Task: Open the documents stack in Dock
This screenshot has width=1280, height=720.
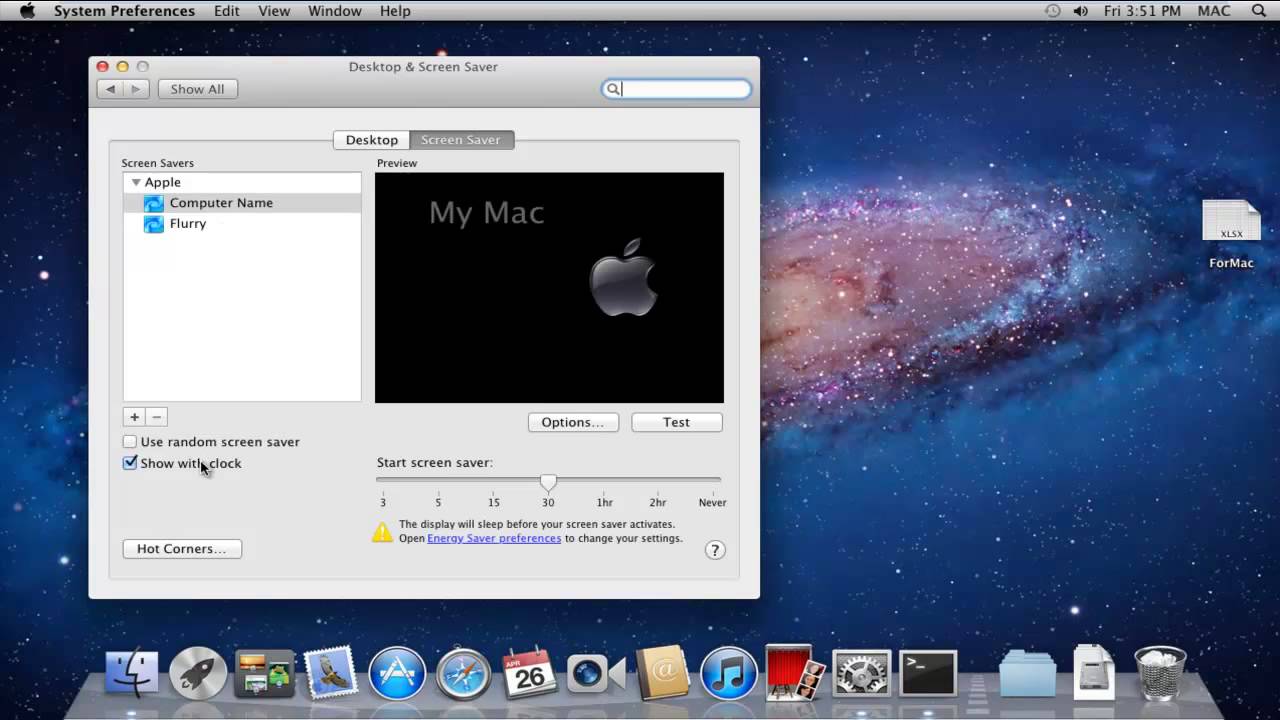Action: (1094, 672)
